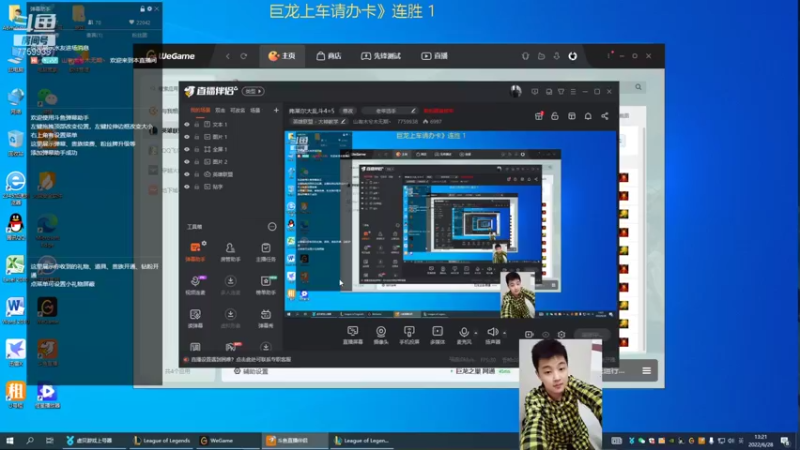Open the 弹幕助手 tool in toolbox
Screen dimensions: 800x450
point(195,252)
